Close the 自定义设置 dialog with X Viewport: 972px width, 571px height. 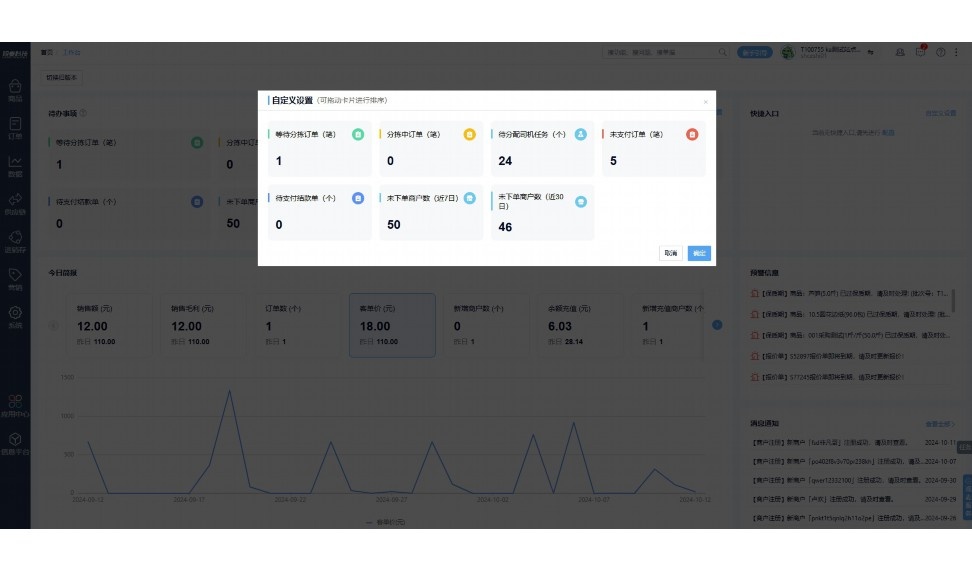pyautogui.click(x=705, y=102)
